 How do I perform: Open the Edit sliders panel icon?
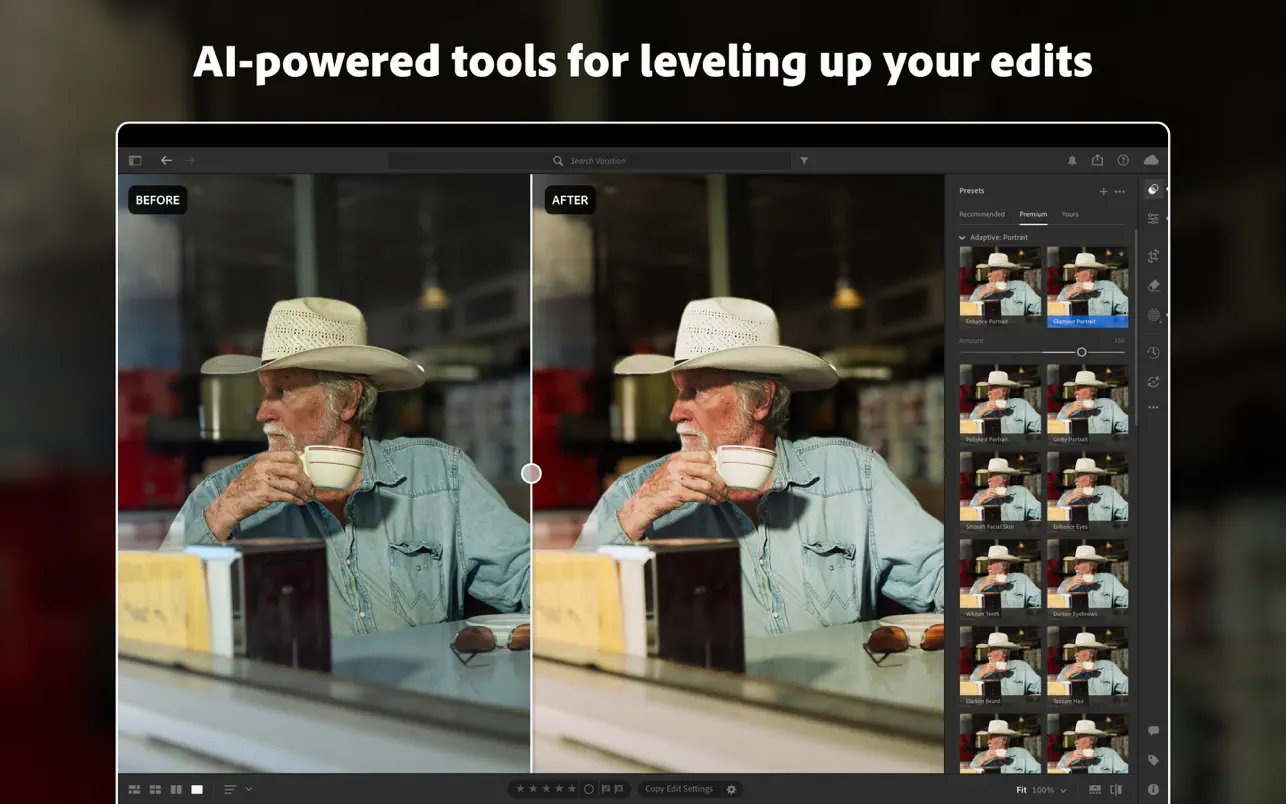1153,218
